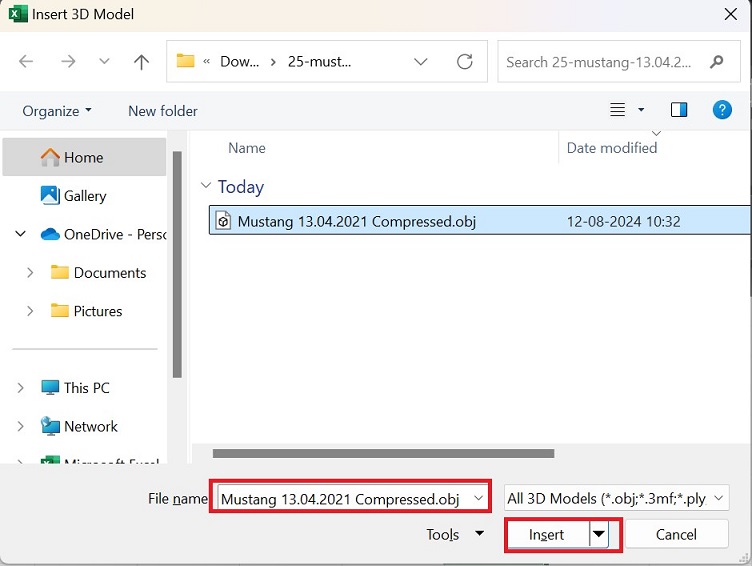Collapse the Today group
Screen dimensions: 752x566
point(206,186)
